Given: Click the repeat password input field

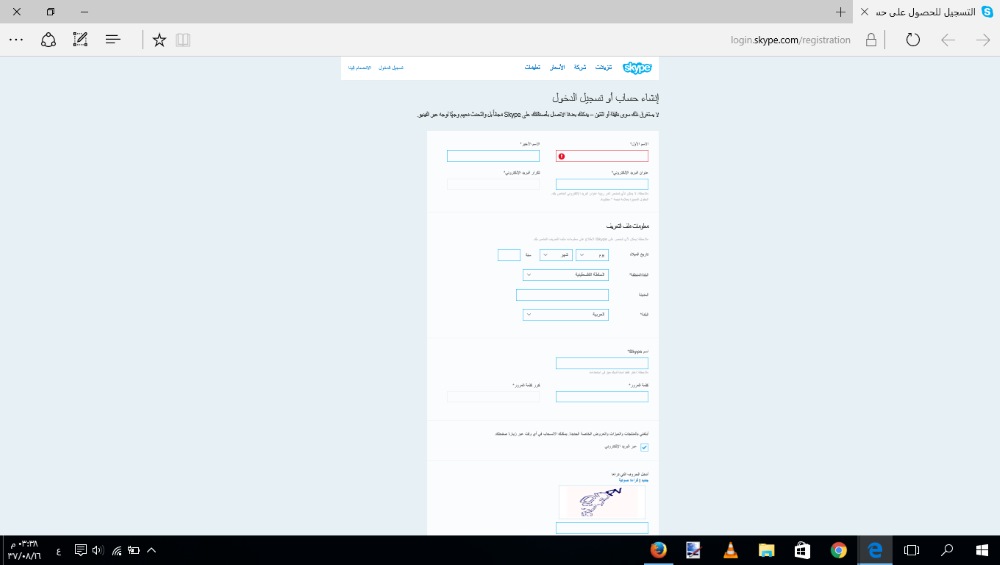Looking at the screenshot, I should [x=493, y=397].
